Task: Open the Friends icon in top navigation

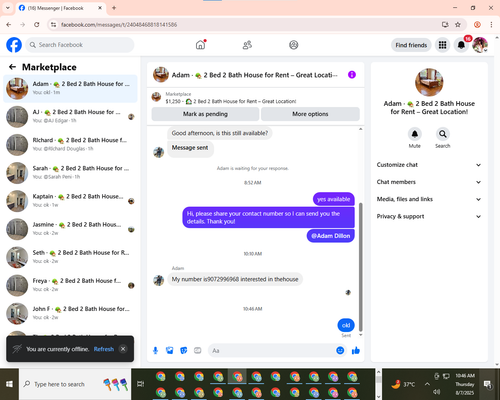Action: (x=247, y=45)
